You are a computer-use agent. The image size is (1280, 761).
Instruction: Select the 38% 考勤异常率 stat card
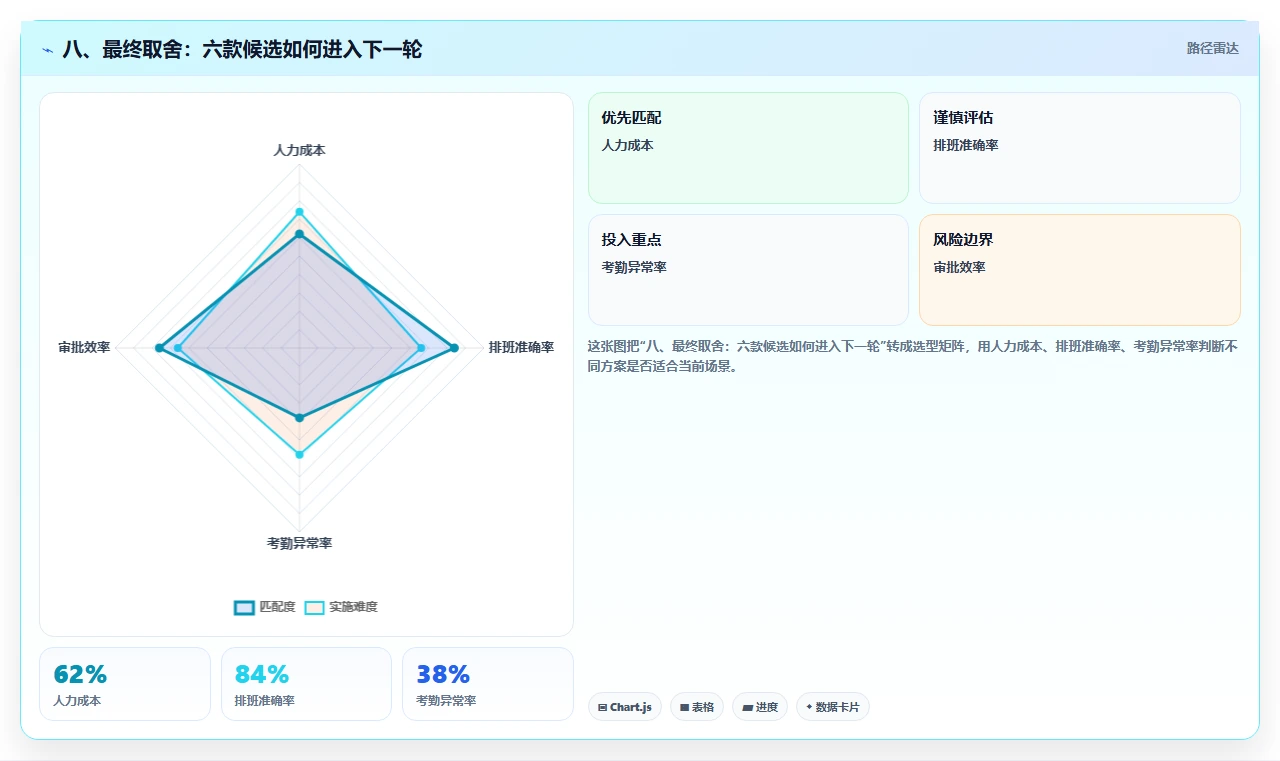(488, 684)
